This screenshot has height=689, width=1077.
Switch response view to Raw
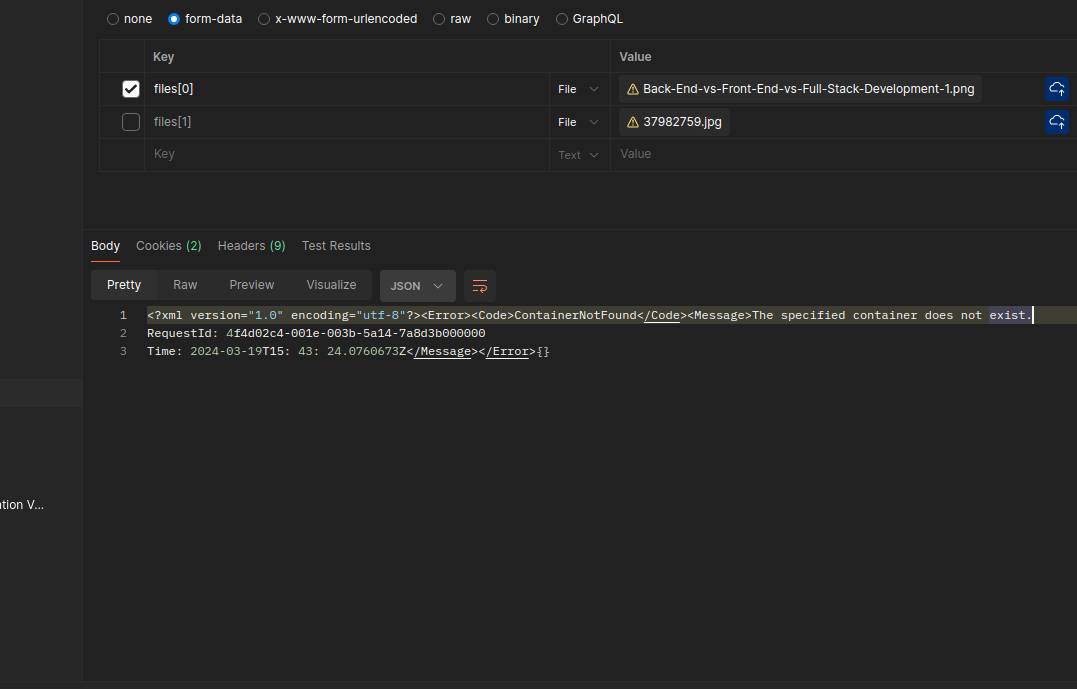tap(185, 285)
